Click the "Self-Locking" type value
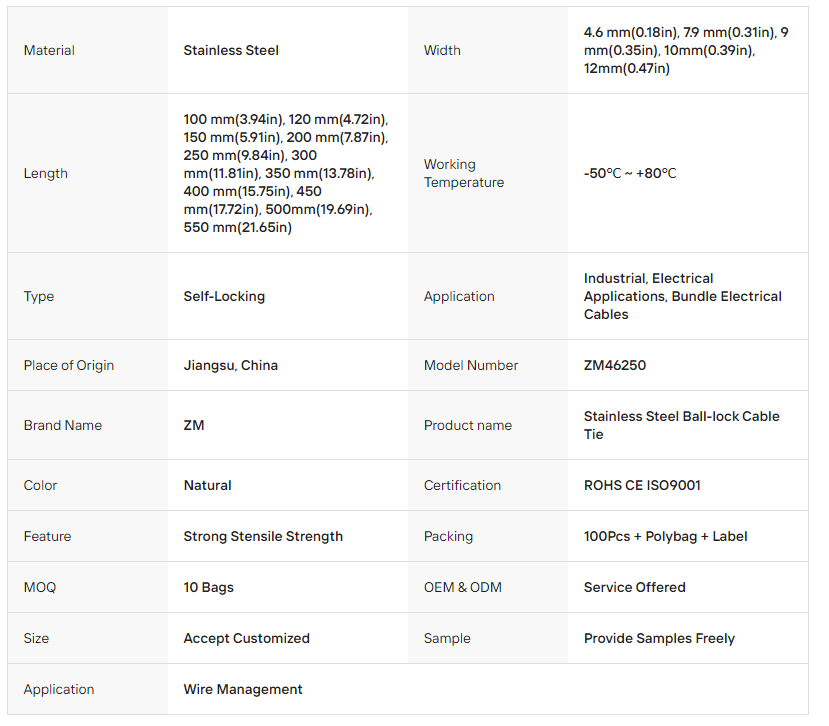Image resolution: width=829 pixels, height=726 pixels. (x=224, y=296)
